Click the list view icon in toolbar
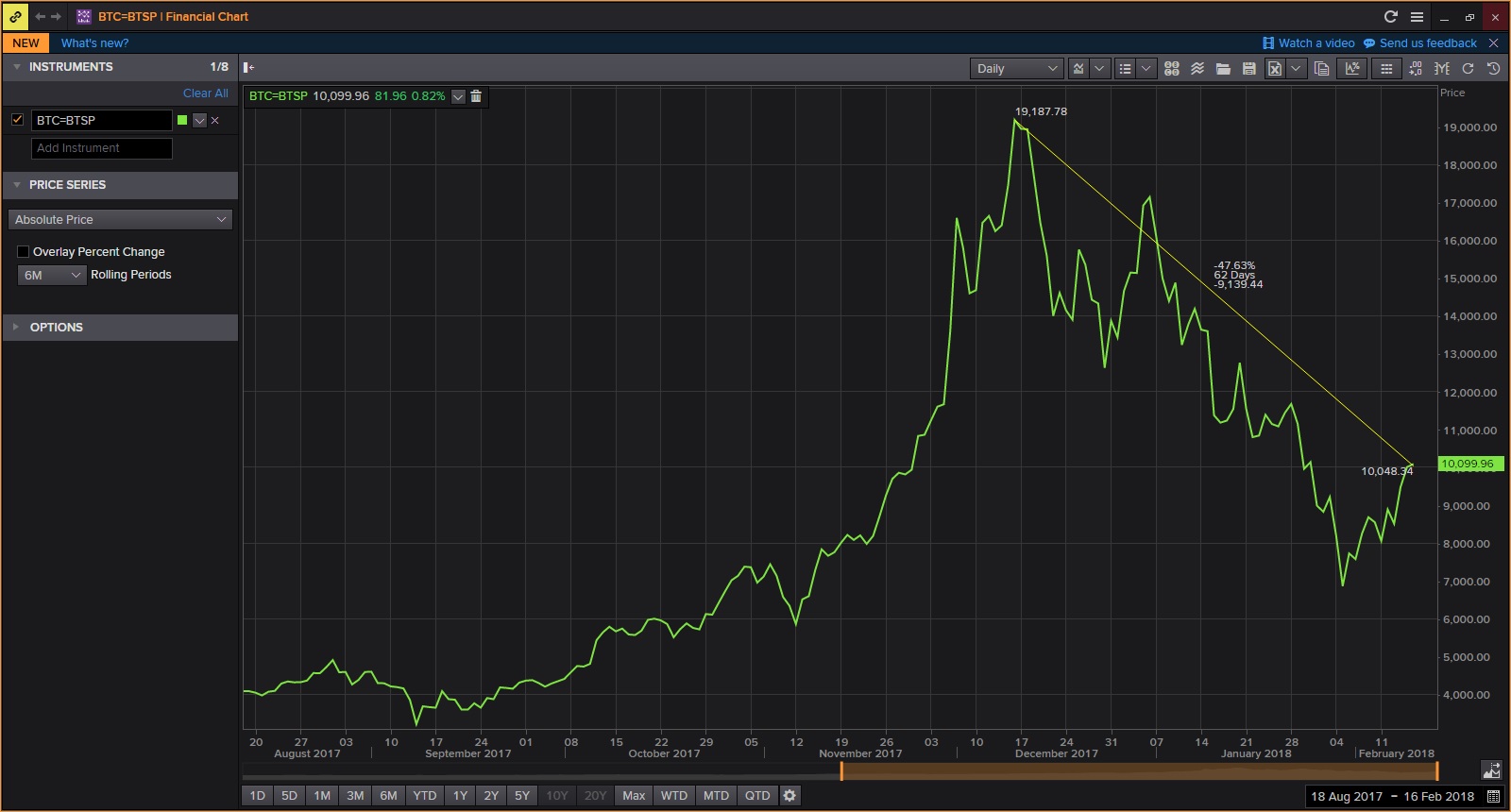This screenshot has height=812, width=1511. pyautogui.click(x=1125, y=68)
